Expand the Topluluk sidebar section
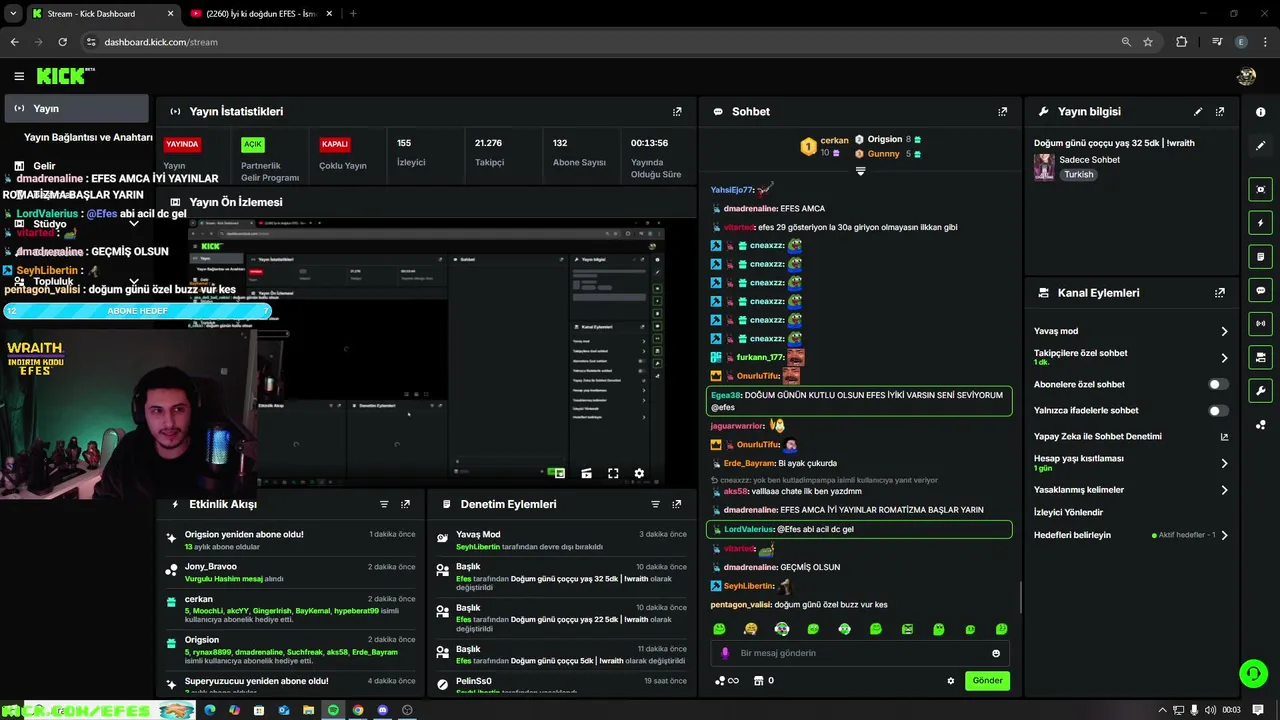1280x720 pixels. pyautogui.click(x=134, y=282)
